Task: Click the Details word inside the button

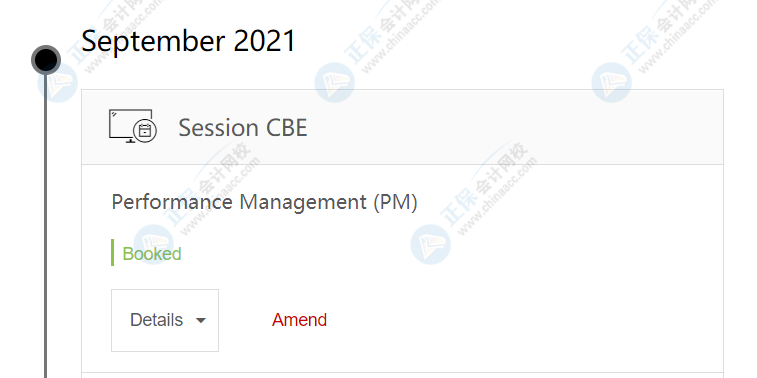Action: pyautogui.click(x=156, y=320)
